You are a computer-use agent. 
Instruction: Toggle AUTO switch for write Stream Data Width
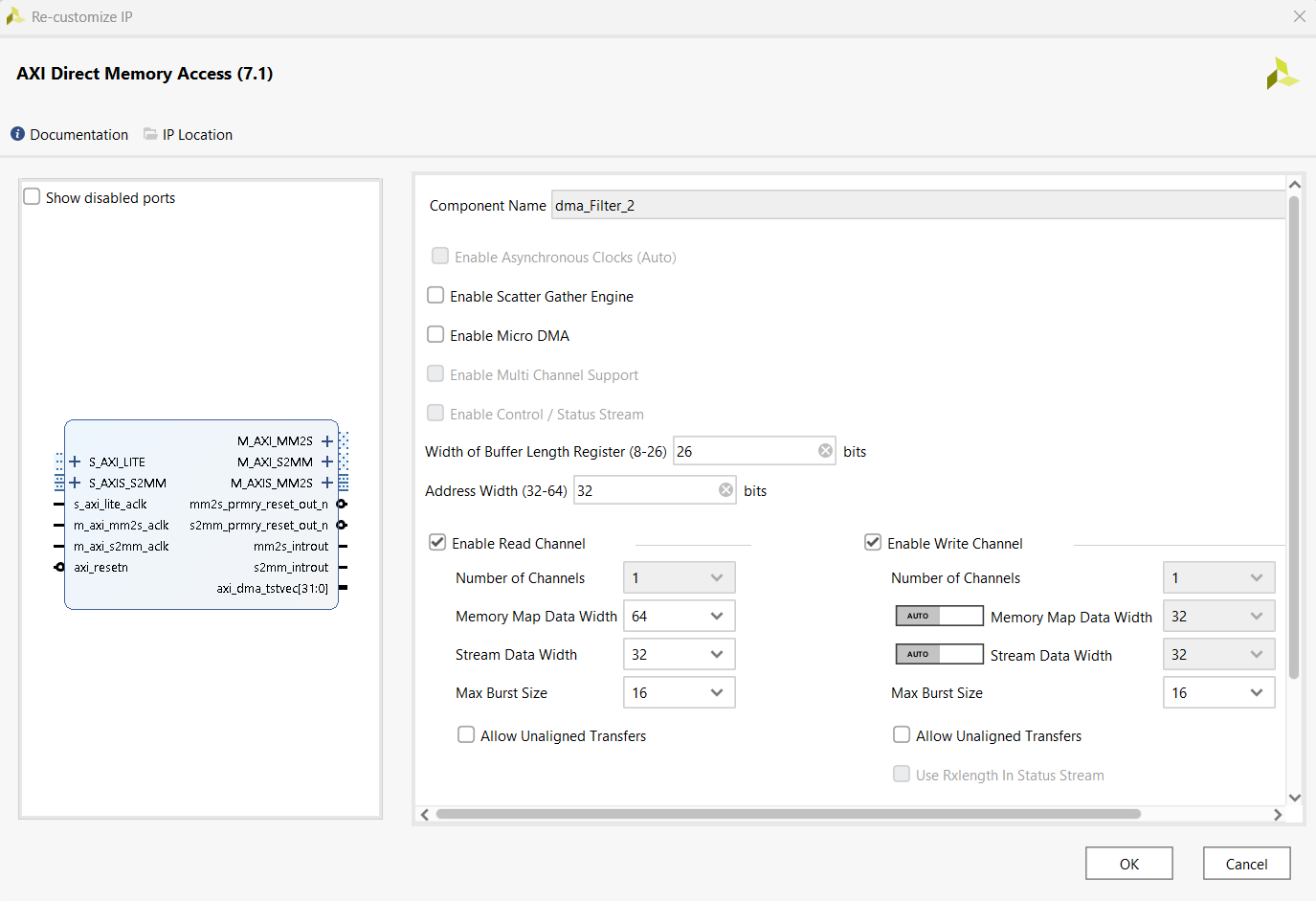pyautogui.click(x=939, y=654)
